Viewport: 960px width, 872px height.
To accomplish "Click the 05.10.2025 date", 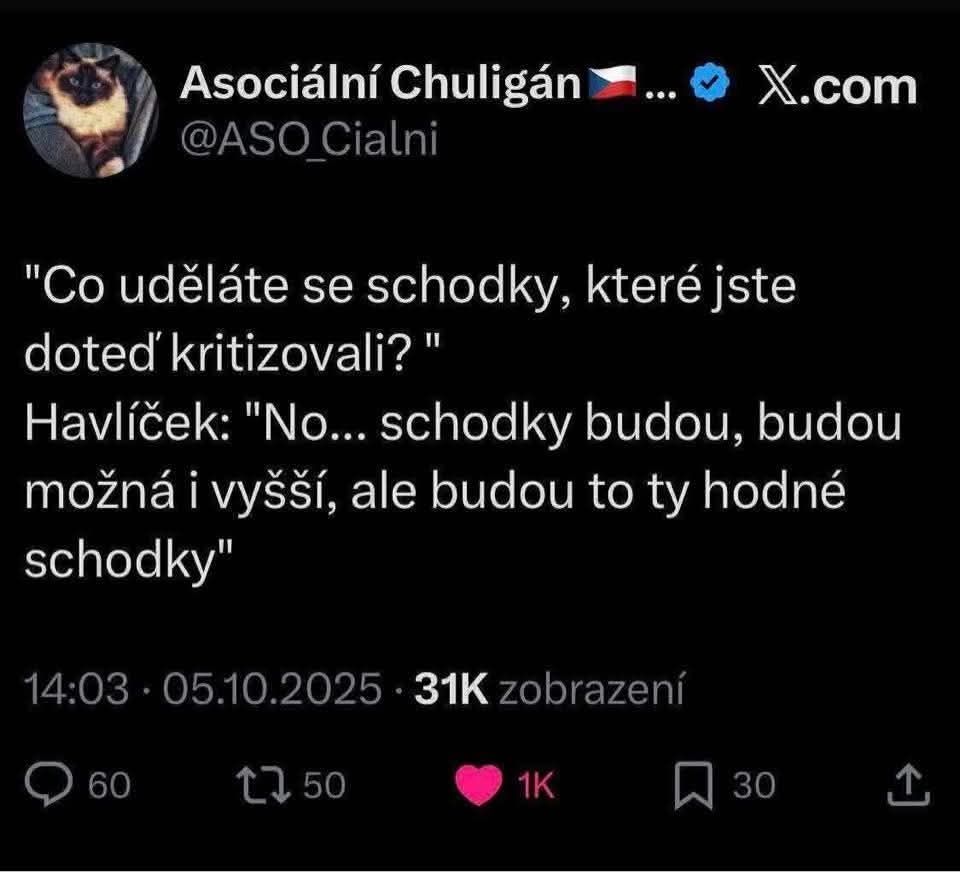I will click(272, 690).
